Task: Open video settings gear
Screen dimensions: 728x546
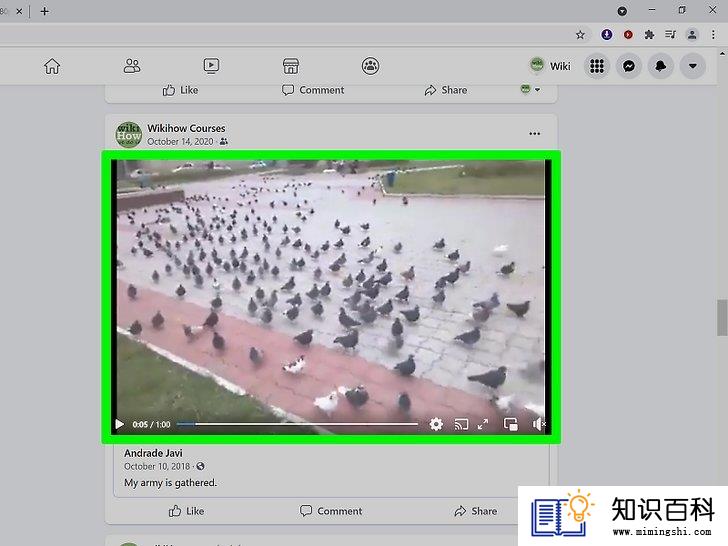Action: point(436,424)
